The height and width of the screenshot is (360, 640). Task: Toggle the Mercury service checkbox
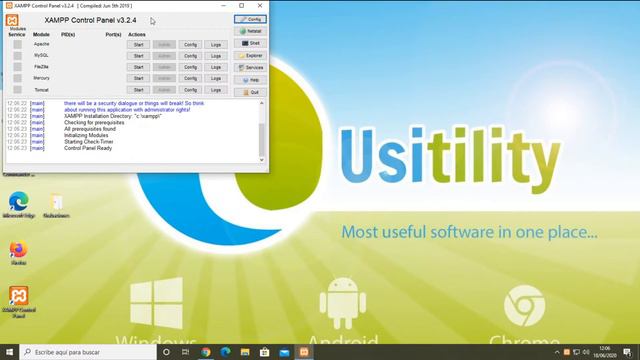click(x=17, y=78)
